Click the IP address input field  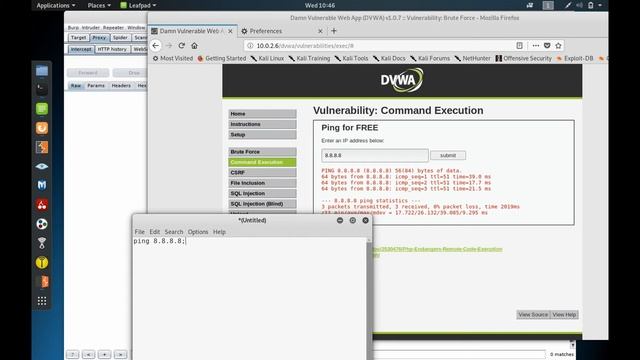(x=375, y=155)
